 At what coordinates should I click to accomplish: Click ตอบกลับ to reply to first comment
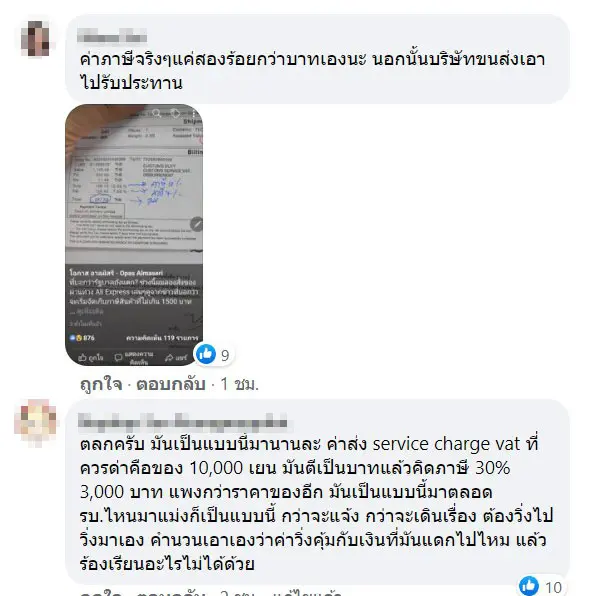click(171, 384)
